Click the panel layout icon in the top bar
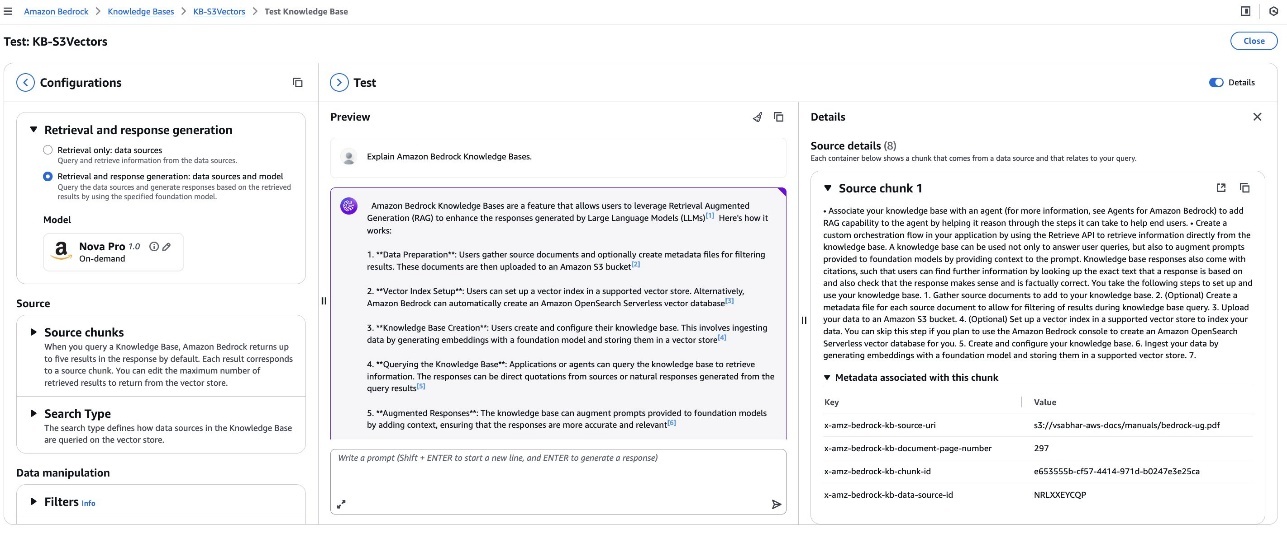The height and width of the screenshot is (533, 1287). click(x=1246, y=11)
